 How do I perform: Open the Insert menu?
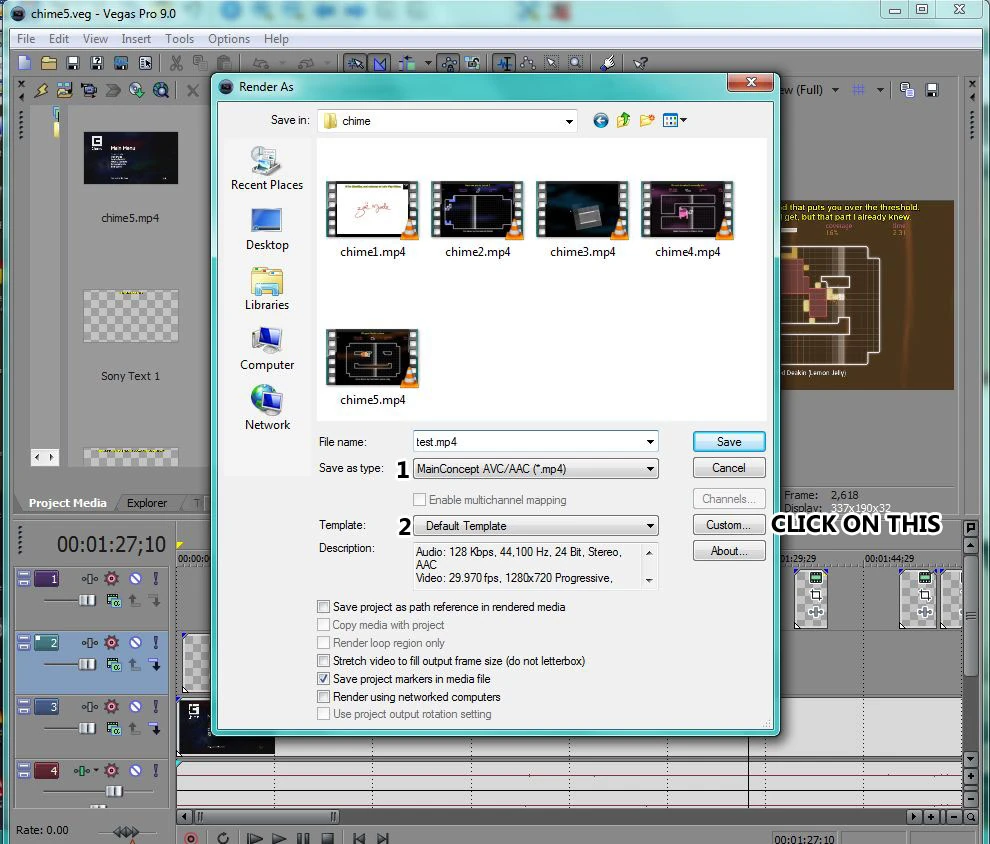(x=136, y=39)
